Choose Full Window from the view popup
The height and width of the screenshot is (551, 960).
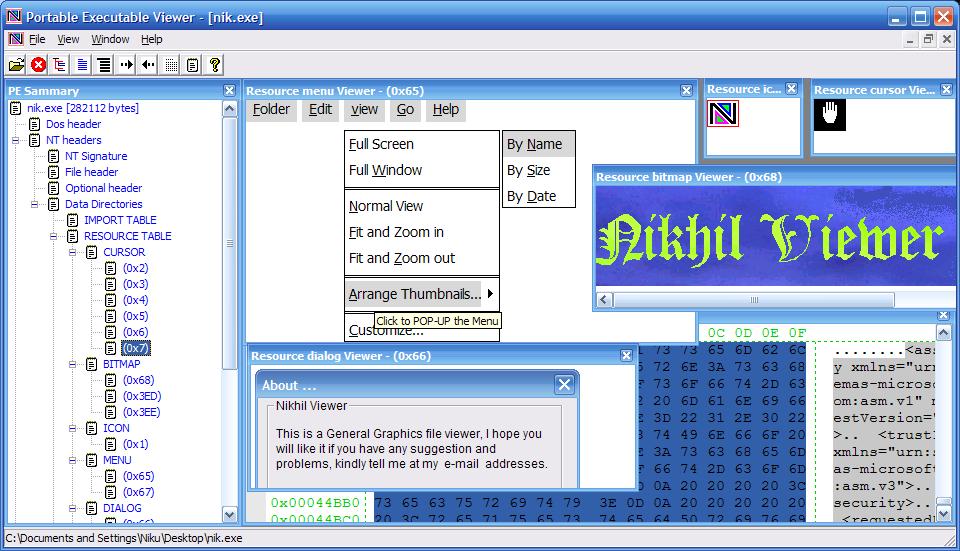tap(422, 170)
